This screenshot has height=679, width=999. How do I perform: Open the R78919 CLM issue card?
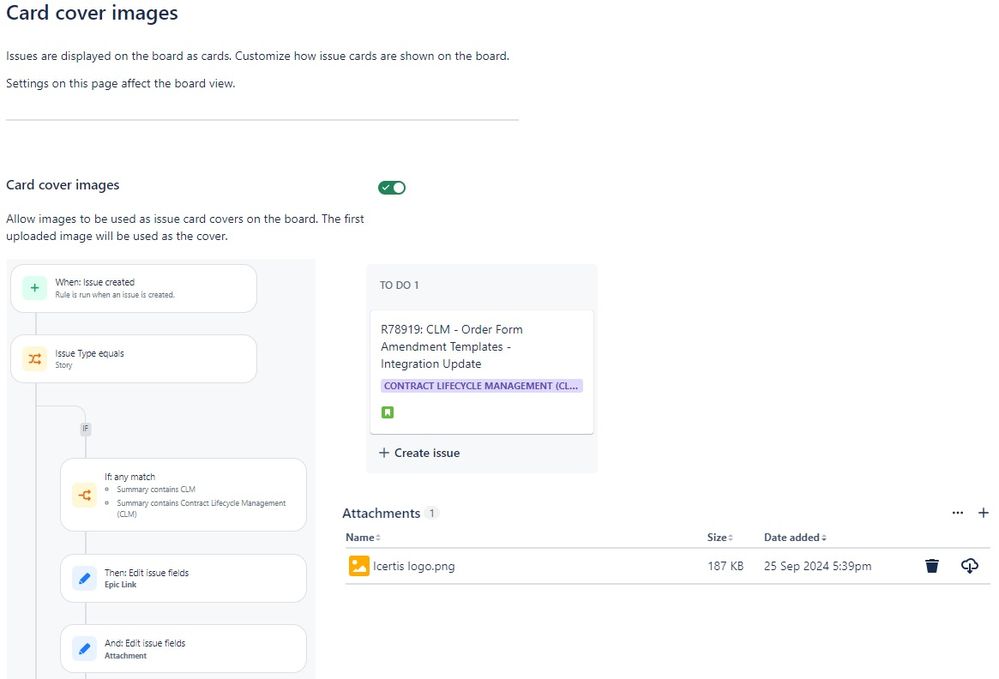click(451, 346)
